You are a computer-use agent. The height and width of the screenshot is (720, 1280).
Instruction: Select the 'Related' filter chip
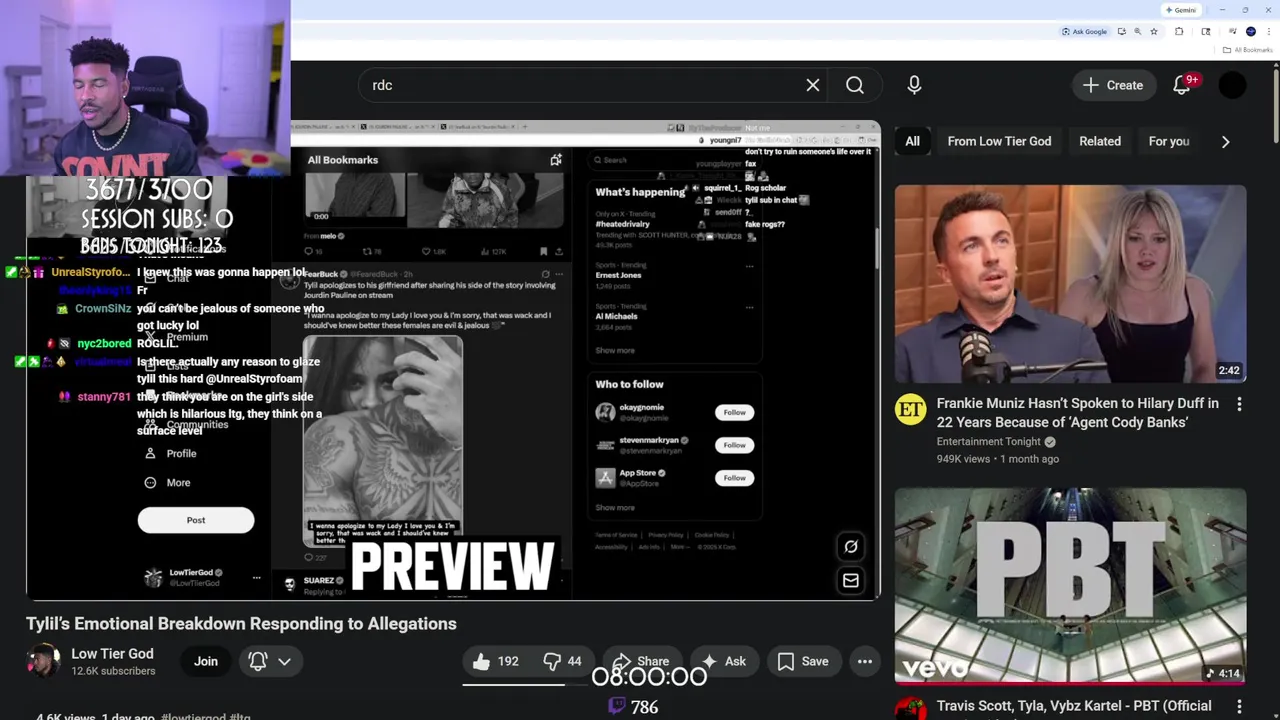[1100, 141]
